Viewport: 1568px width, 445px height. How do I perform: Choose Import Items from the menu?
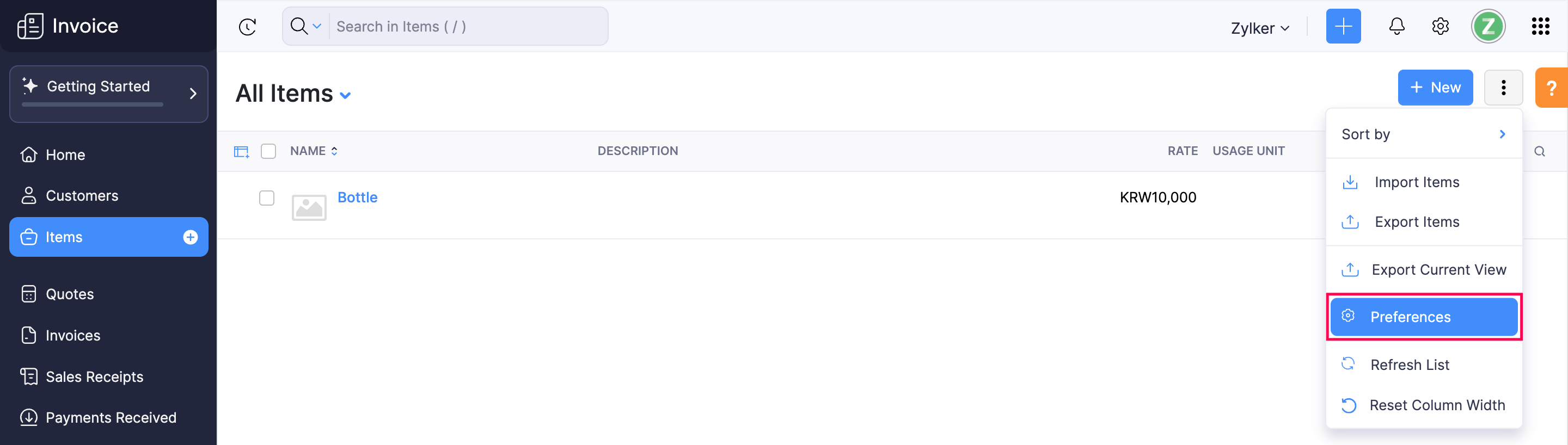coord(1417,182)
